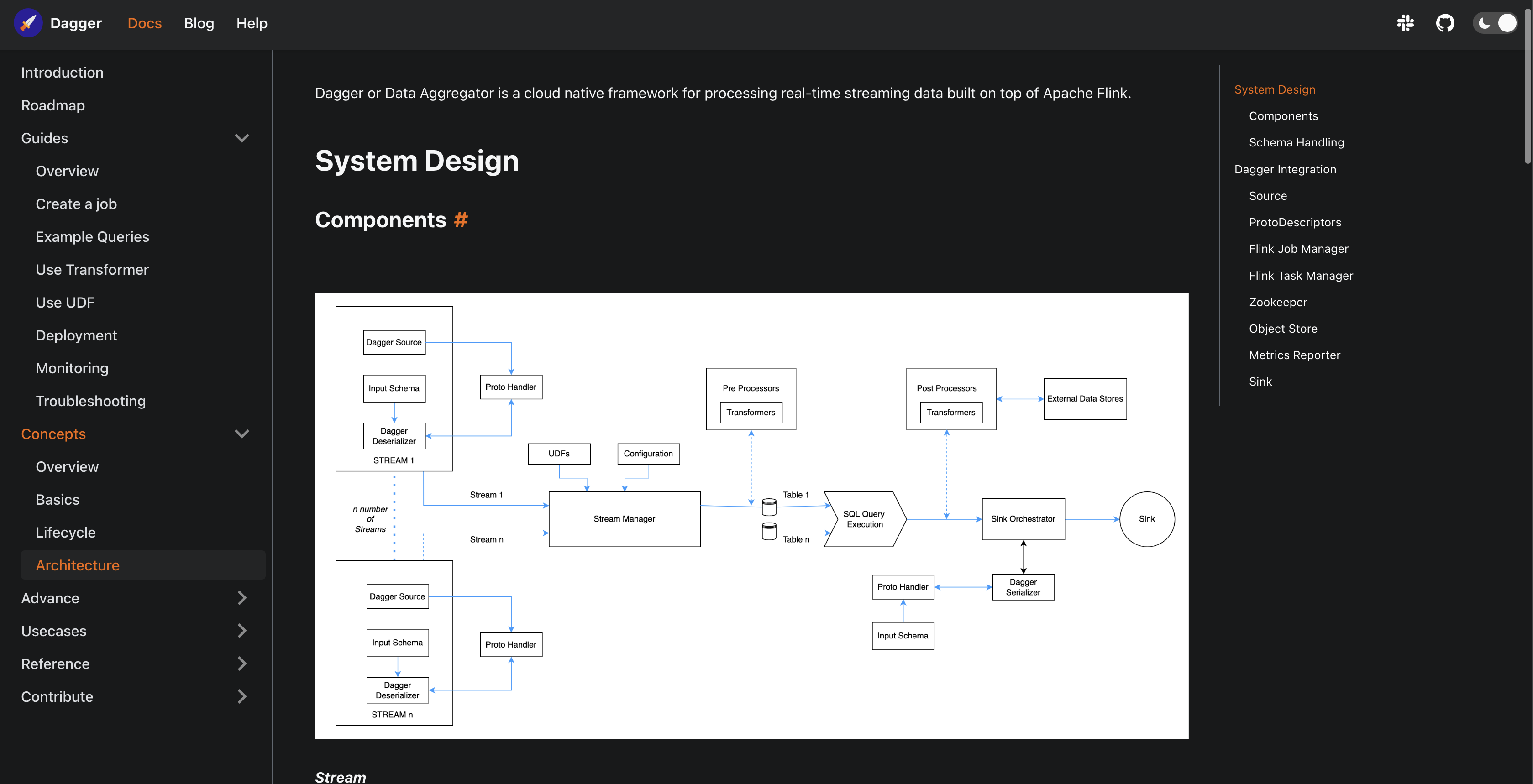Open the Use Transformer guide
This screenshot has height=784, width=1533.
pos(92,269)
